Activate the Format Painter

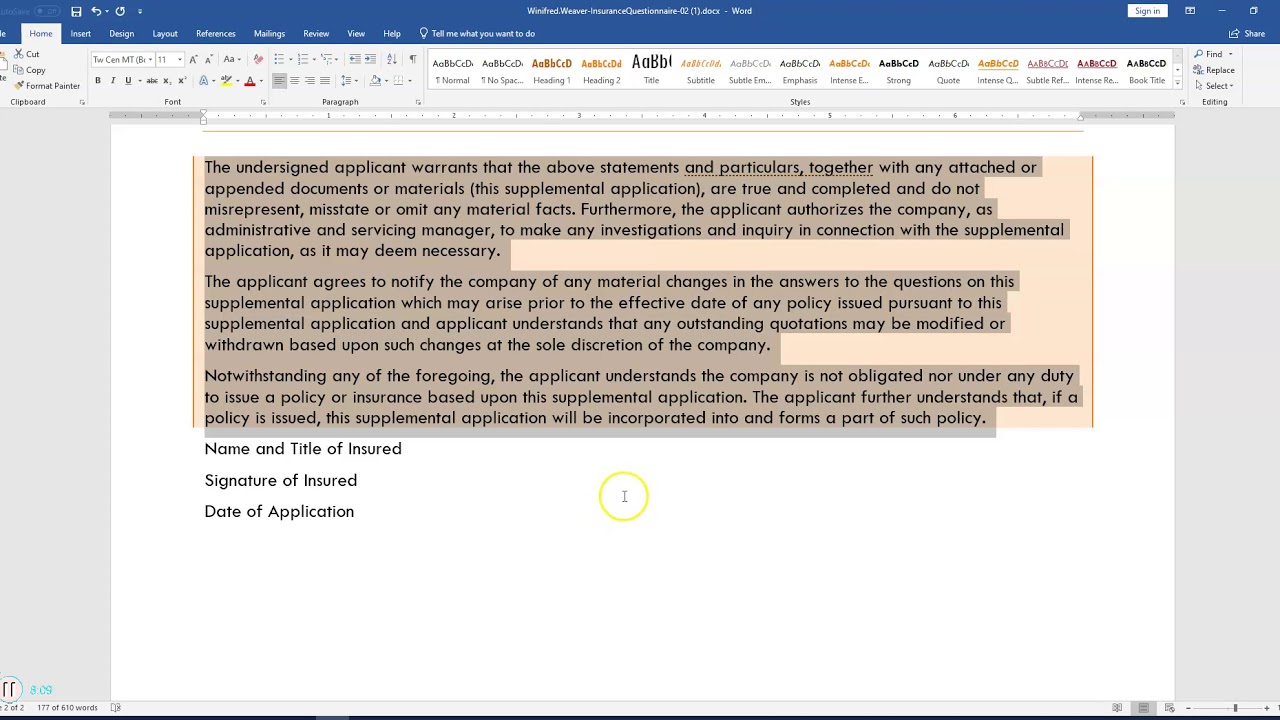pos(47,86)
